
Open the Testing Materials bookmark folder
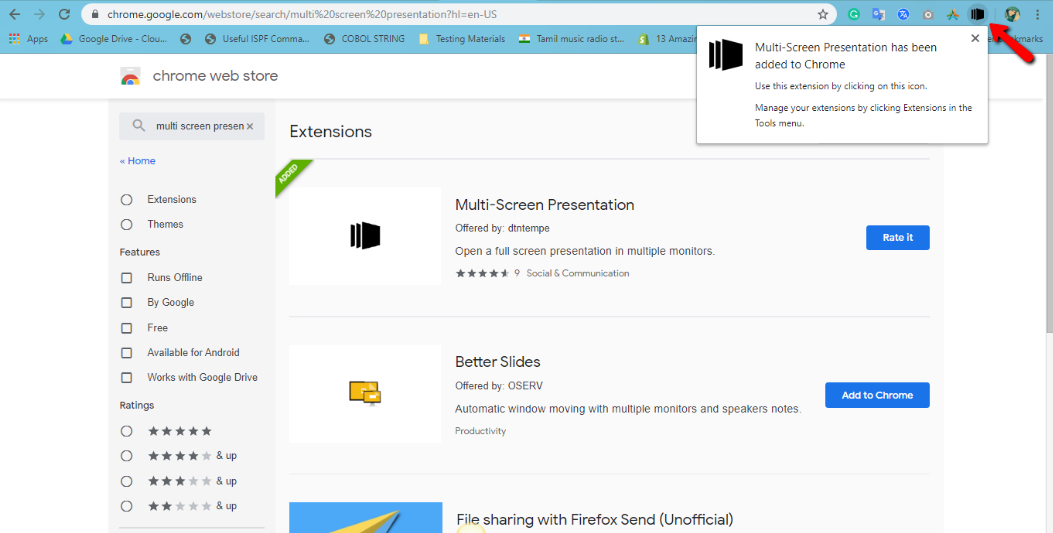pos(462,39)
